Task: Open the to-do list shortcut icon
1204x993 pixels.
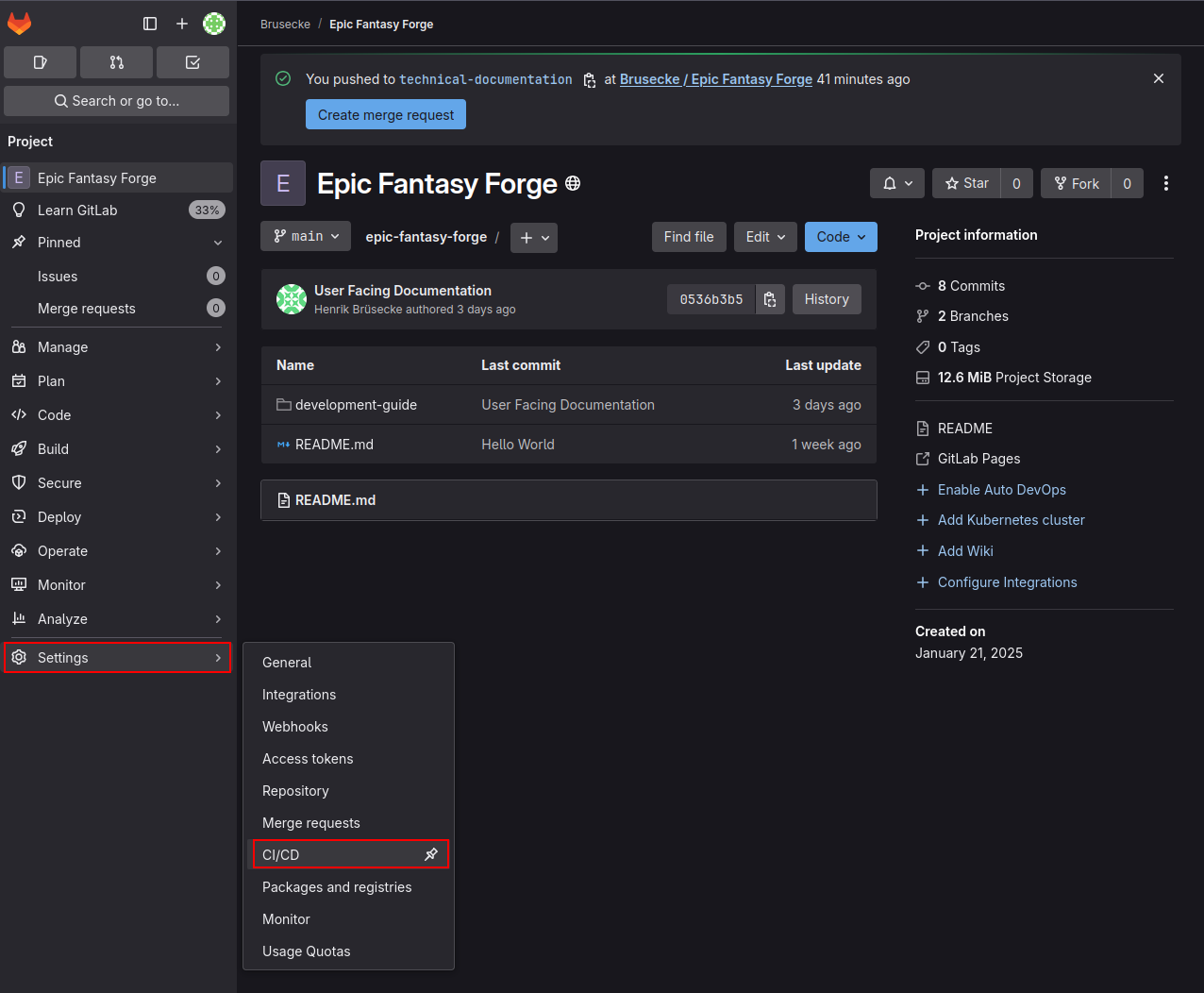Action: (192, 62)
